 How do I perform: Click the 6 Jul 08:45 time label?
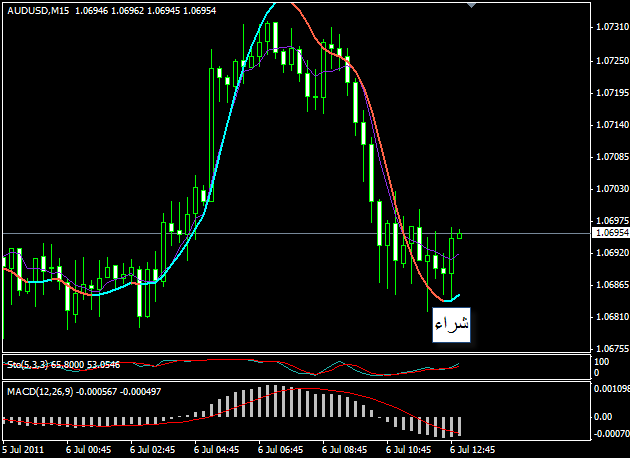point(342,450)
